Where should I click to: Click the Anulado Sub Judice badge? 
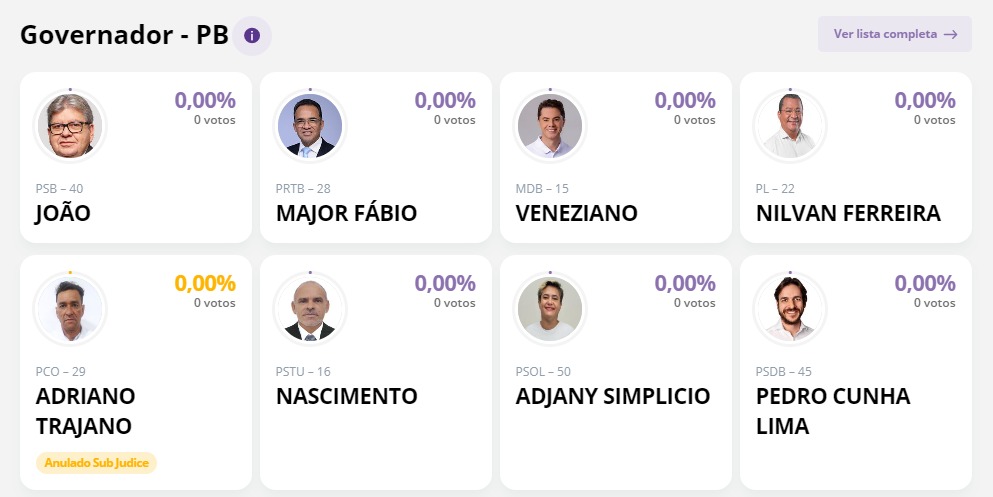click(97, 462)
